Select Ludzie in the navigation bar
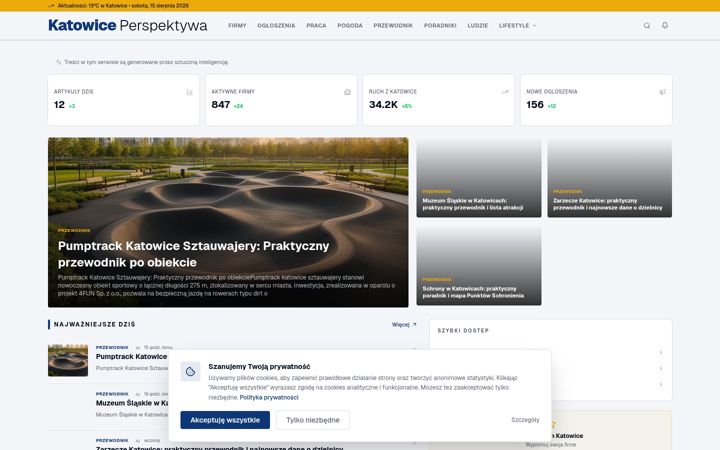The width and height of the screenshot is (720, 450). [478, 26]
